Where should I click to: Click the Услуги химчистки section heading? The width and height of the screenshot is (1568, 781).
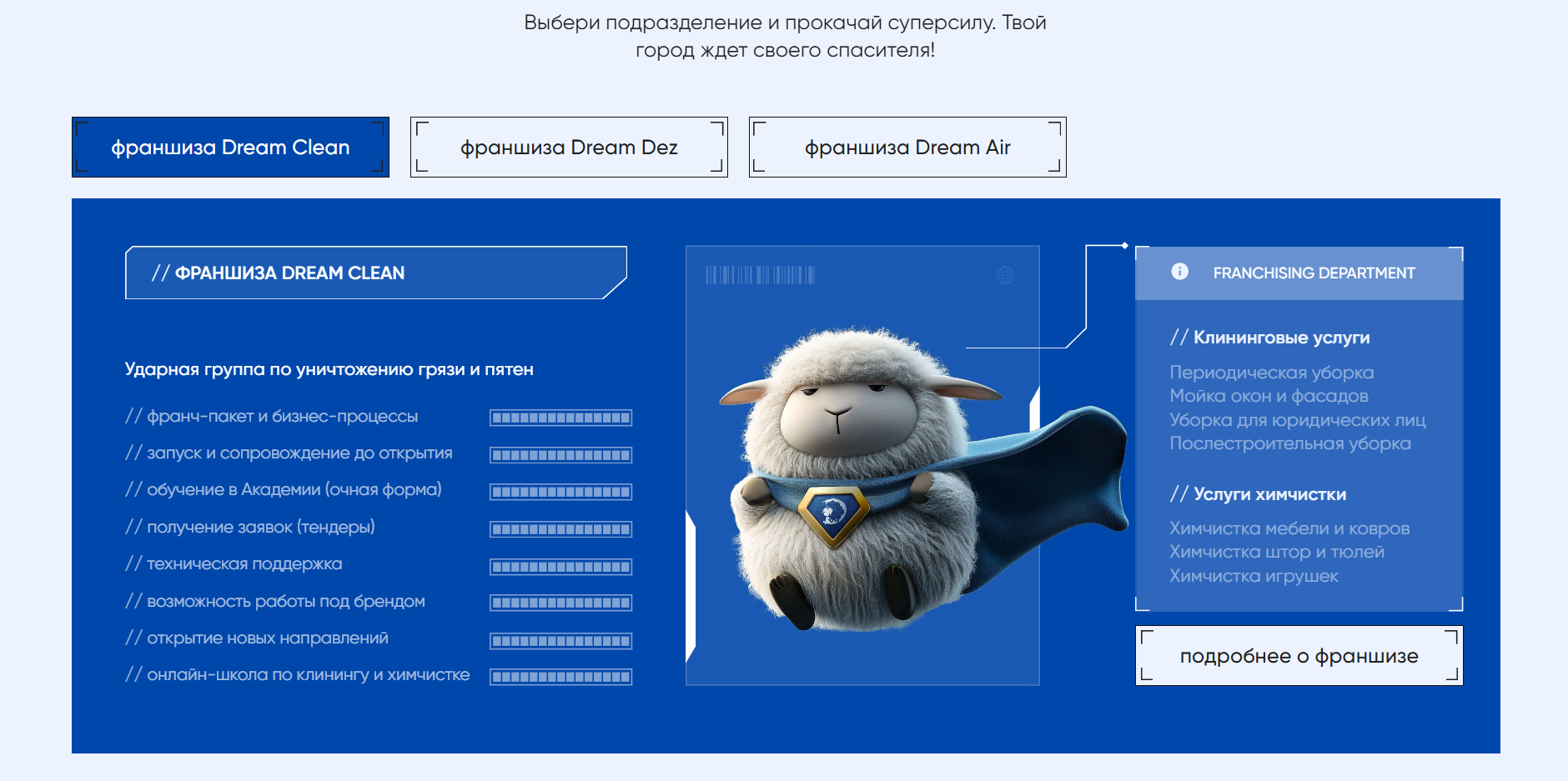[x=1258, y=494]
